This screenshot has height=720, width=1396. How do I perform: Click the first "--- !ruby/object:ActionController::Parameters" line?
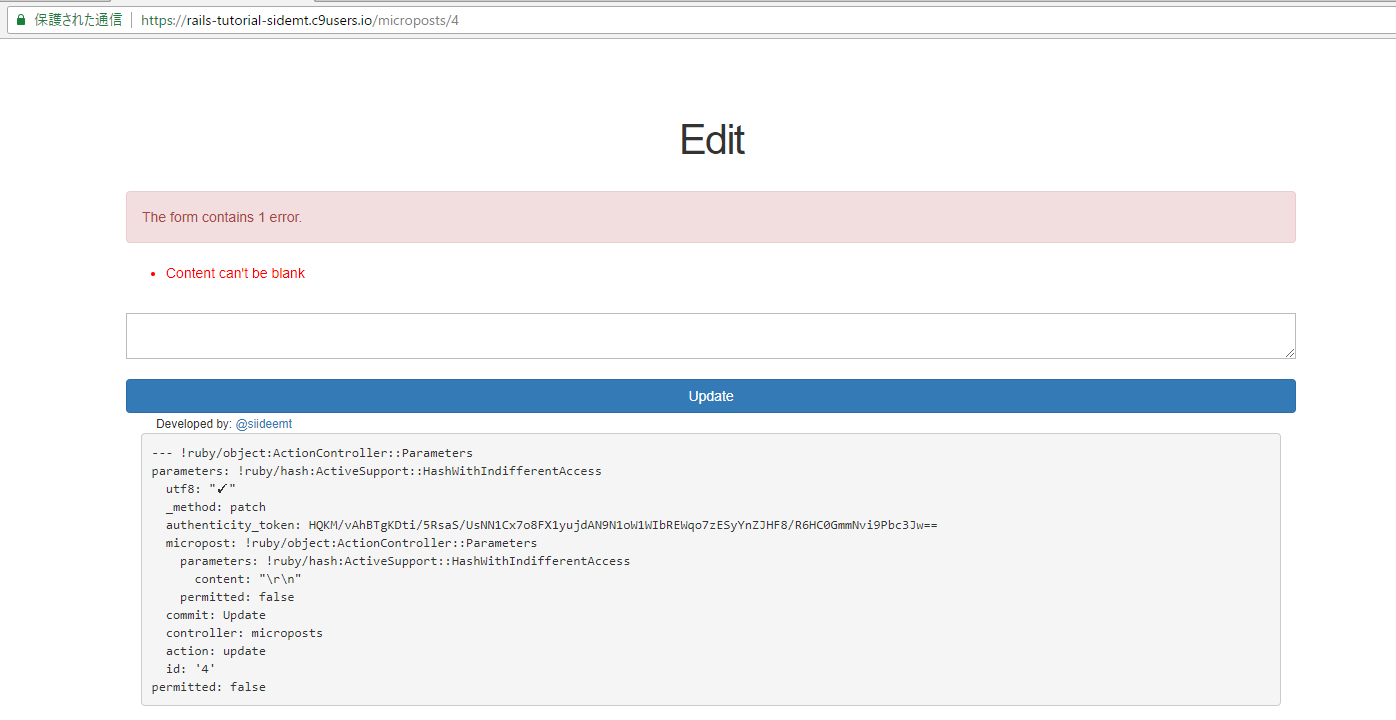coord(312,453)
